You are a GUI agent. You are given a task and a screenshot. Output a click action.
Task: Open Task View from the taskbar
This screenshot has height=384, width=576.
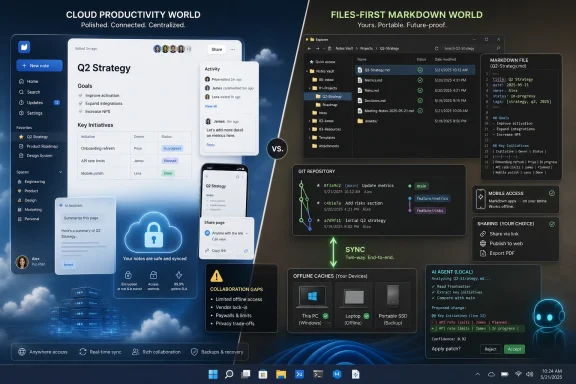coord(246,374)
